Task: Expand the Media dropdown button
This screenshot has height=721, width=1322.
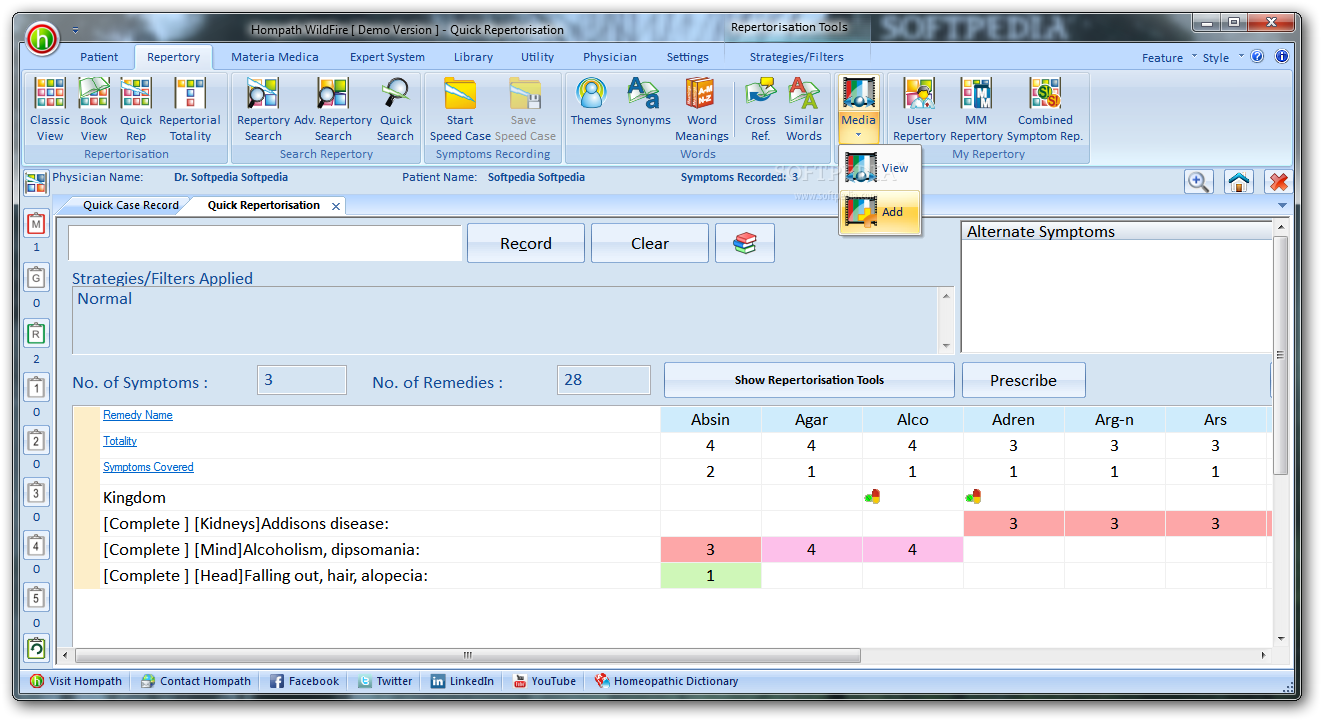Action: (858, 110)
